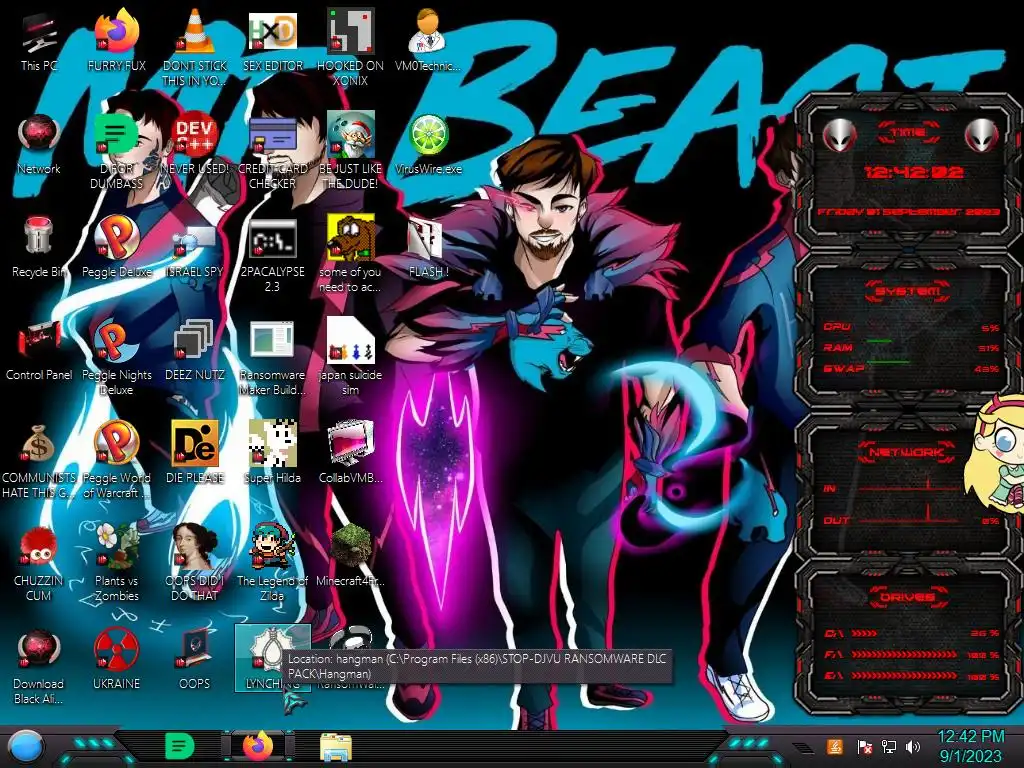Click the taskbar clock 12:42 PM
Screen dimensions: 1024x768
(x=970, y=737)
